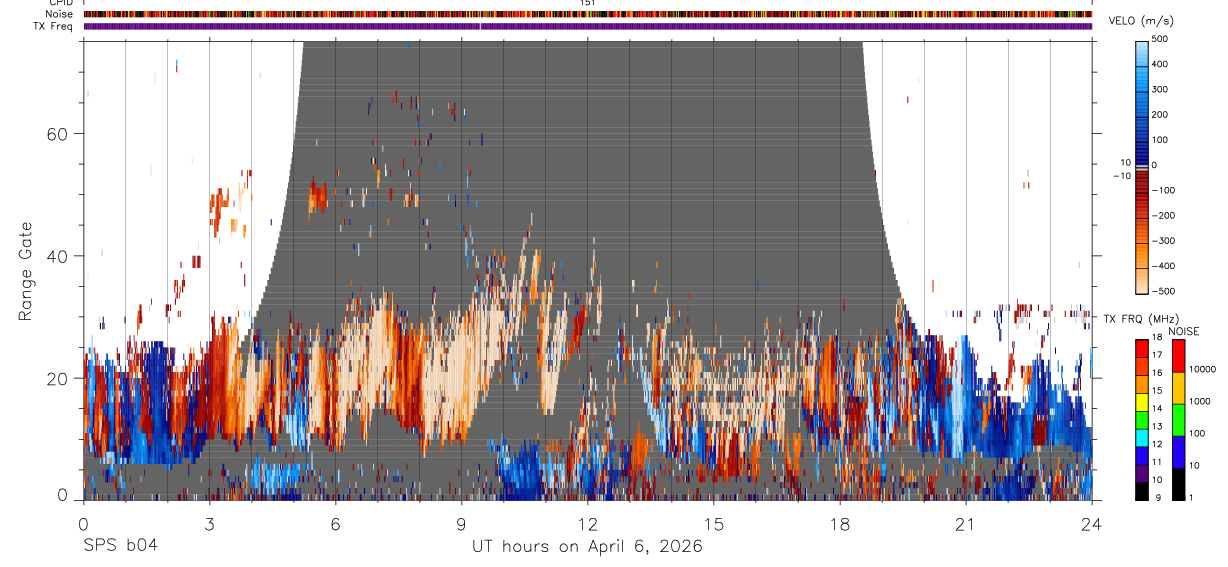Pick the purple 10–11 MHz frequency swatch
This screenshot has width=1228, height=567.
pyautogui.click(x=1142, y=473)
